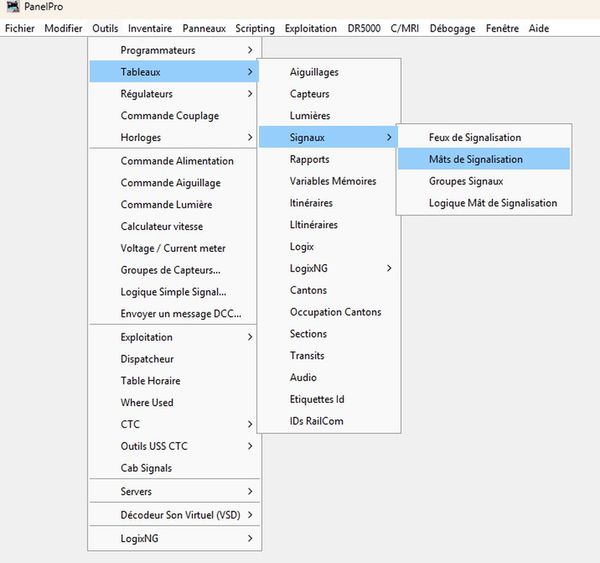The height and width of the screenshot is (563, 600).
Task: Click the PanelPro application icon in title bar
Action: (12, 9)
